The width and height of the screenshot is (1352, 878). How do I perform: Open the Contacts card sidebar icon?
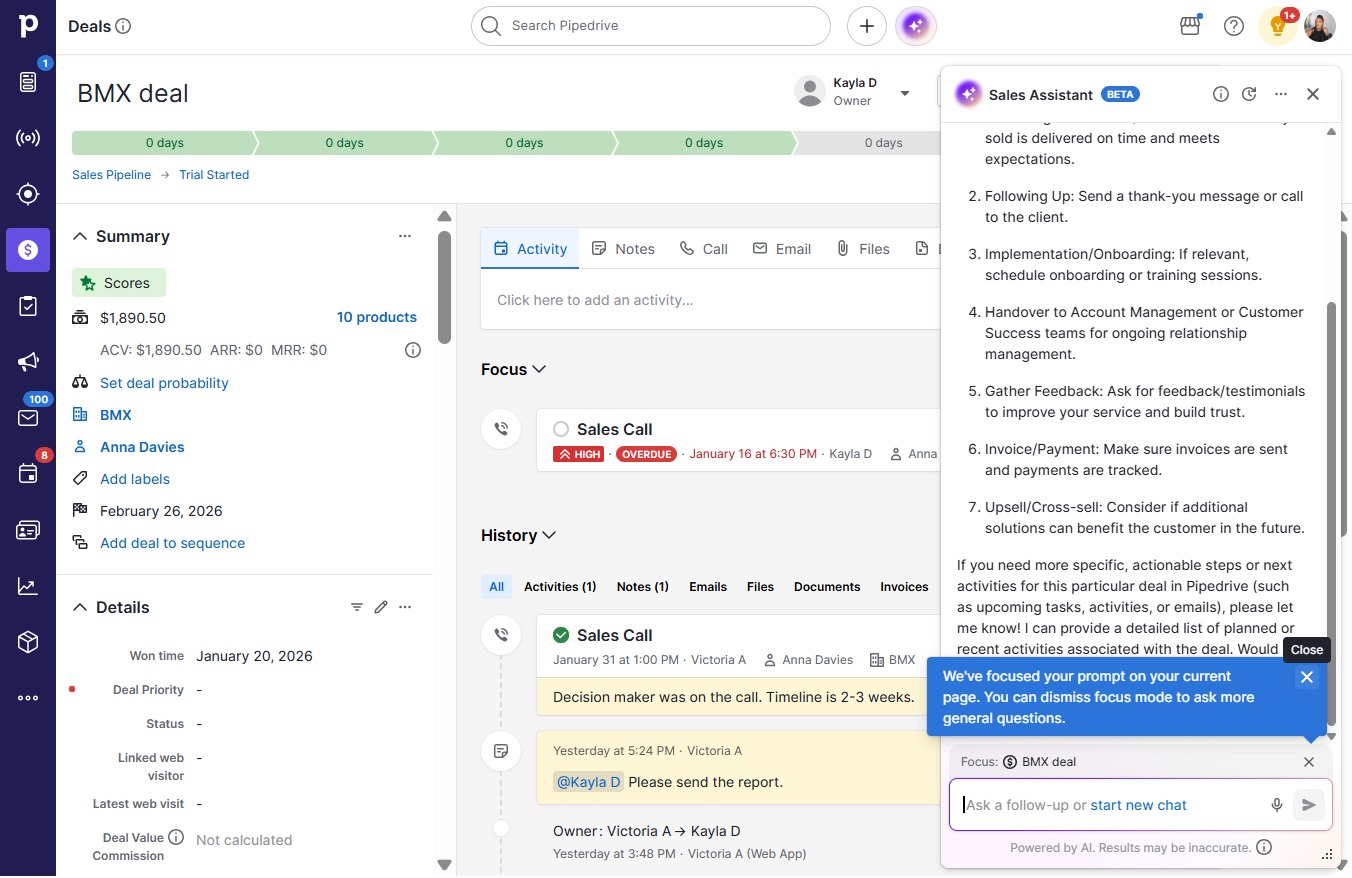pyautogui.click(x=28, y=530)
